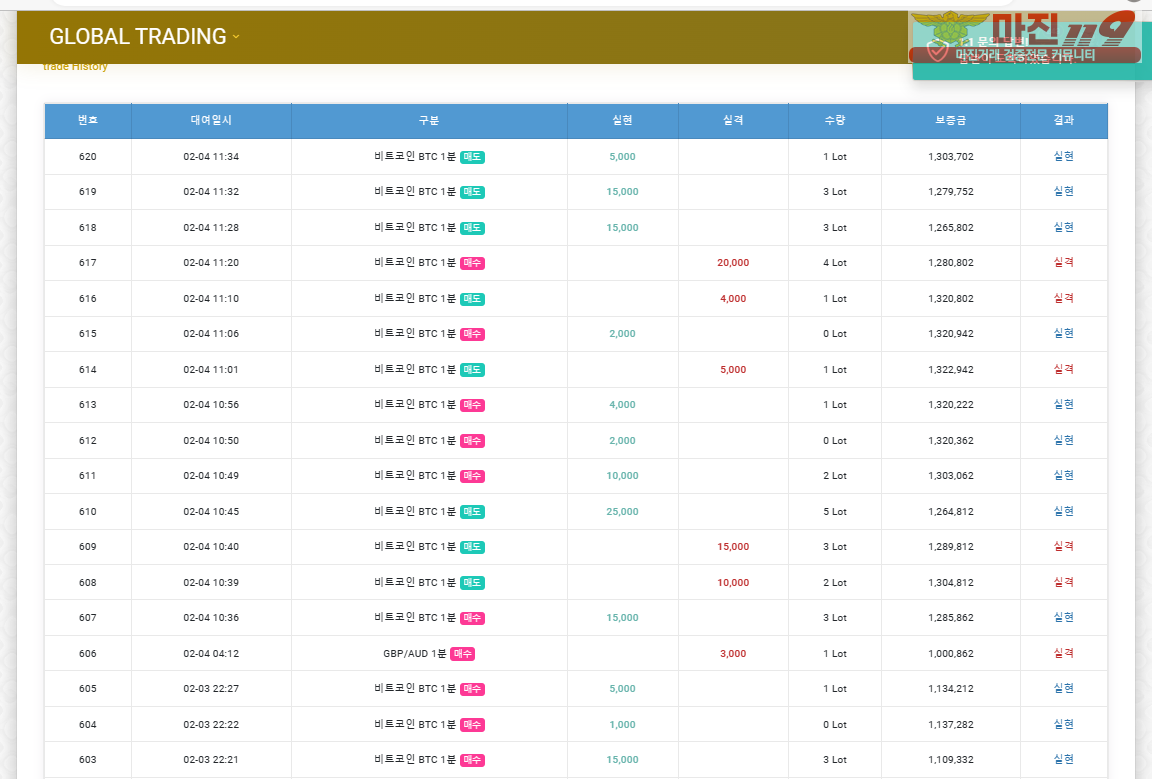
Task: Click the 매도 badge in row 620
Action: coord(472,157)
